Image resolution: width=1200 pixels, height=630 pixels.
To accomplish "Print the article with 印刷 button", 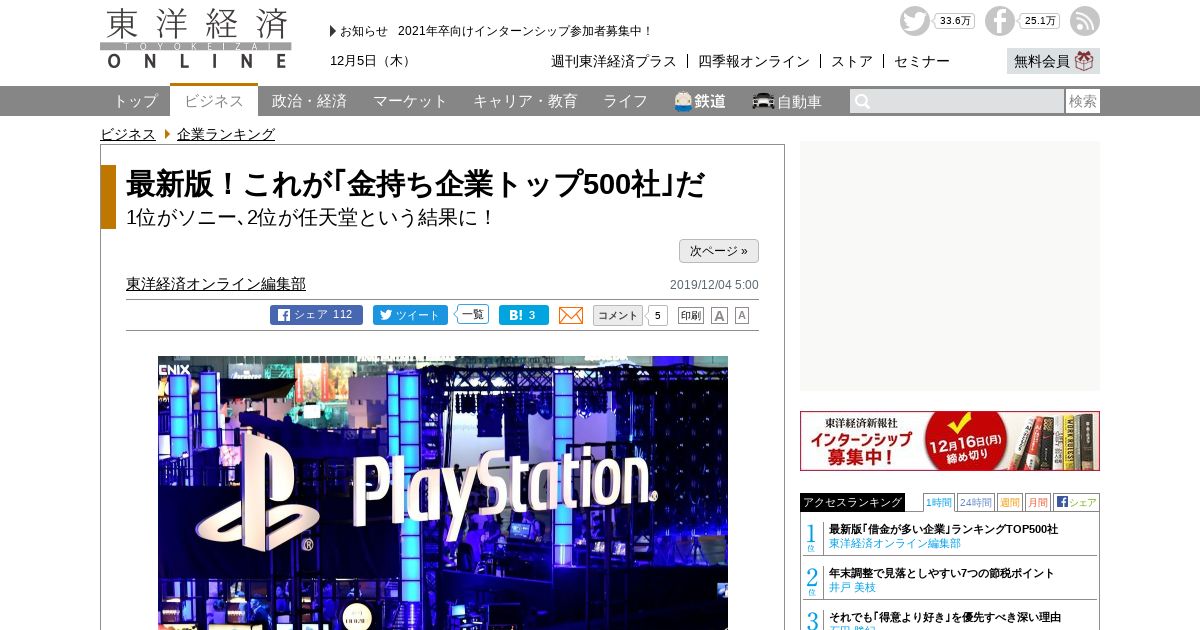I will point(691,315).
